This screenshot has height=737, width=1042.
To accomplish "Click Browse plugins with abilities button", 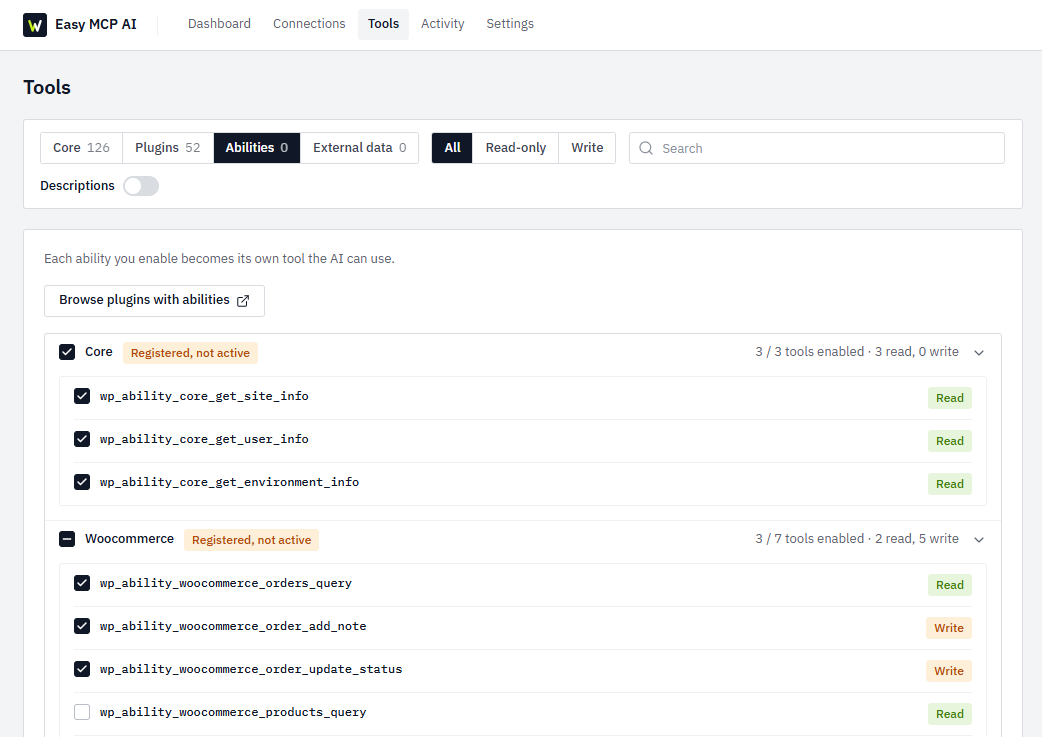I will tap(154, 300).
